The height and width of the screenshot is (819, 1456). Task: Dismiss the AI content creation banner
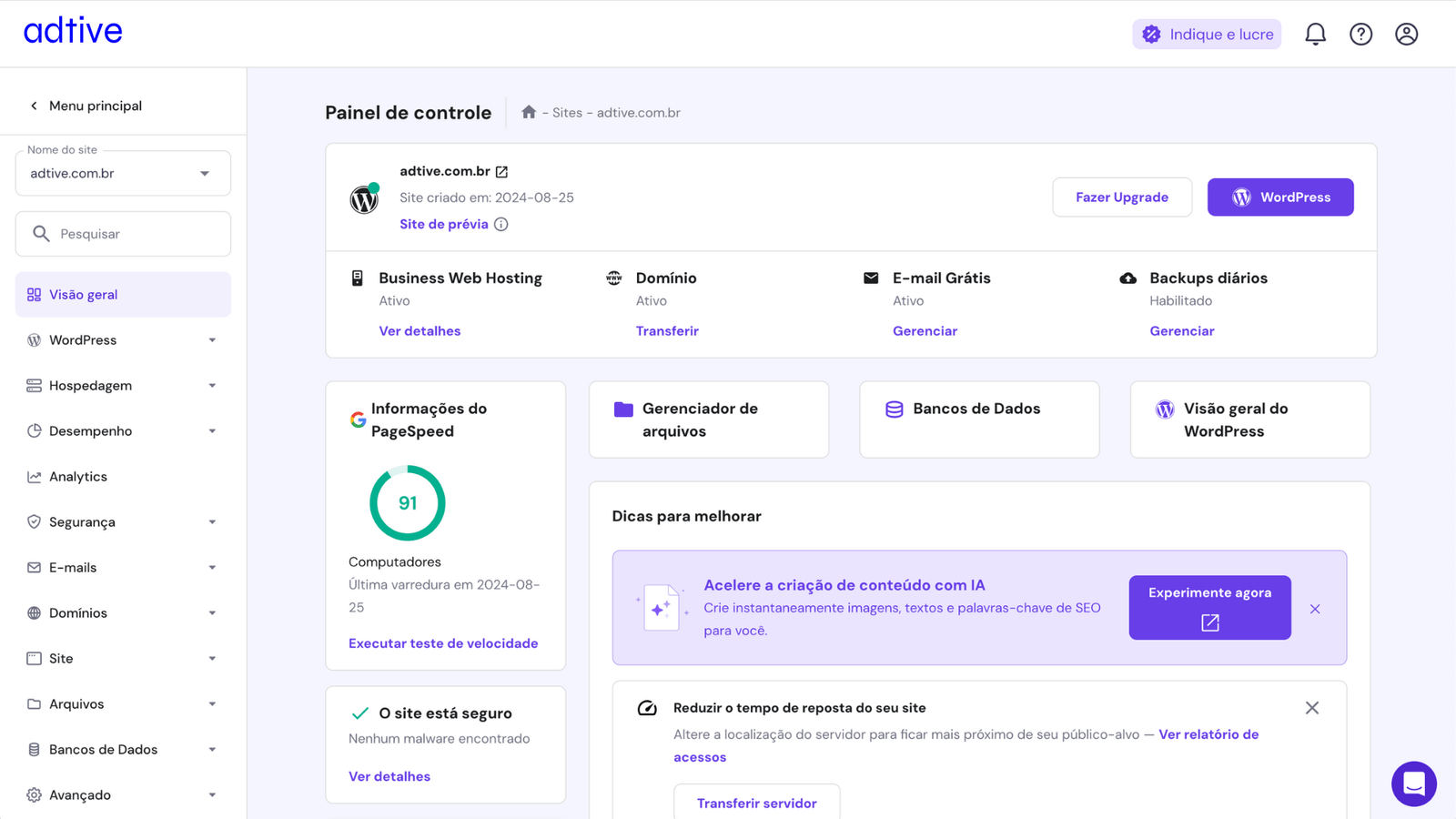1315,609
